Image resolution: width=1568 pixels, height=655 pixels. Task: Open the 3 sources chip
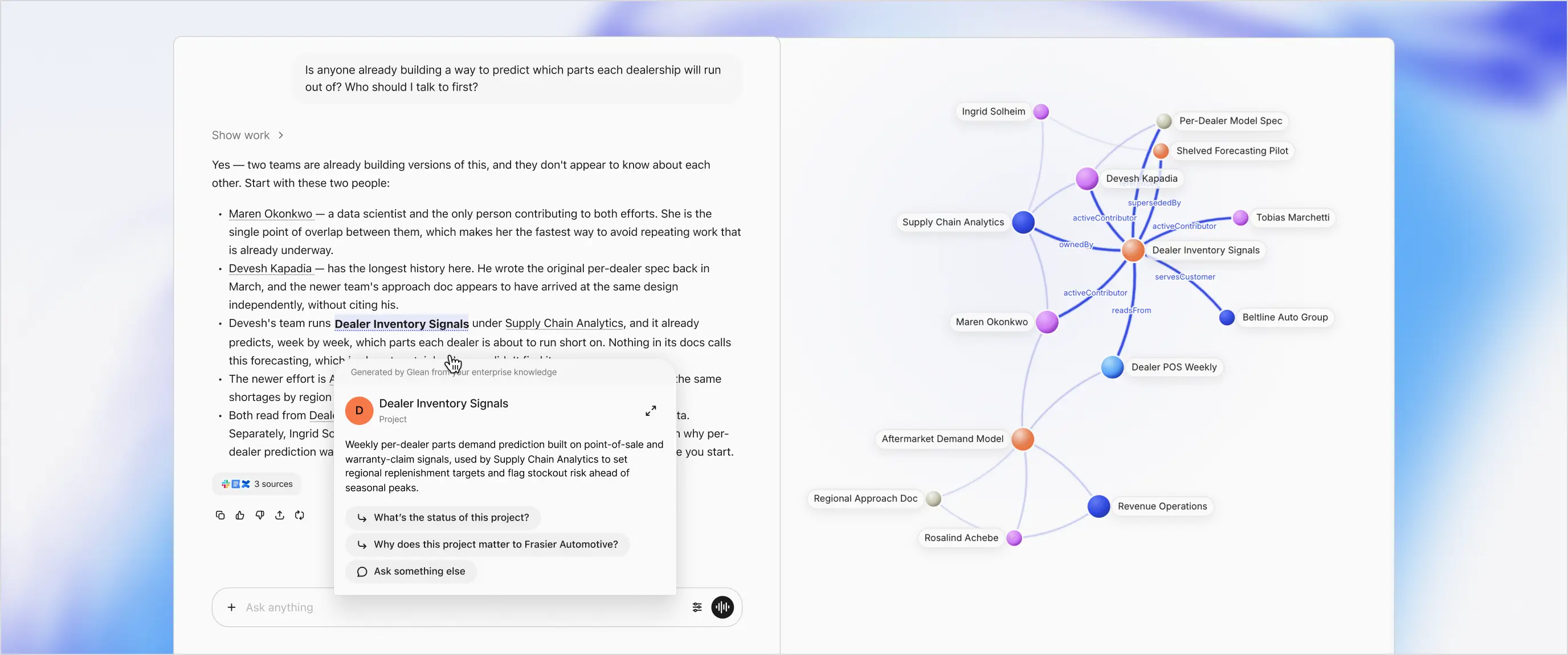click(256, 484)
